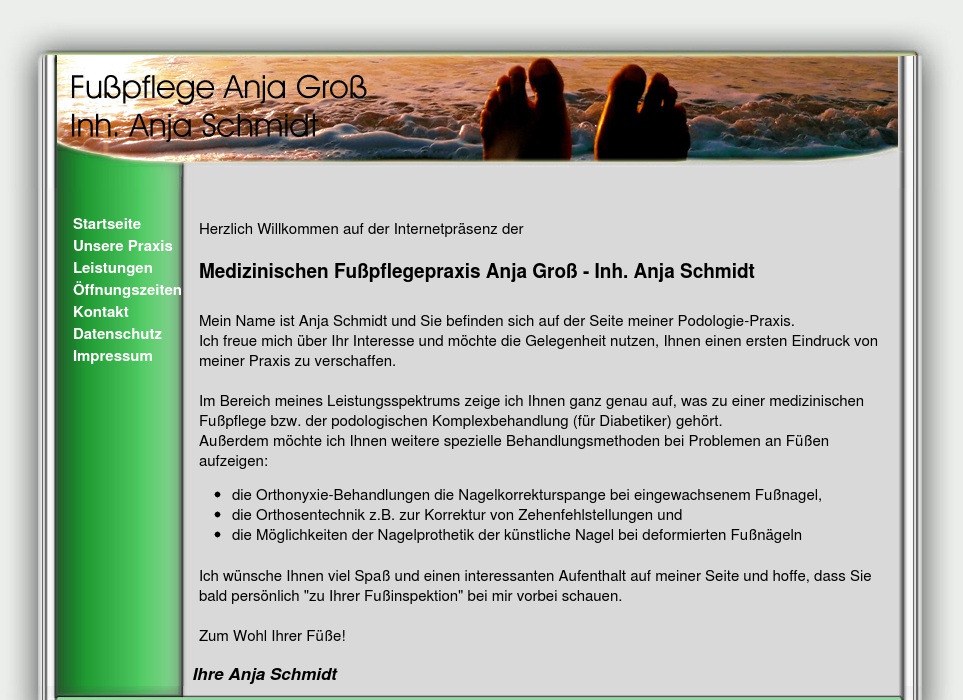Click the green sidebar area below the menu
This screenshot has width=963, height=700.
pyautogui.click(x=118, y=500)
